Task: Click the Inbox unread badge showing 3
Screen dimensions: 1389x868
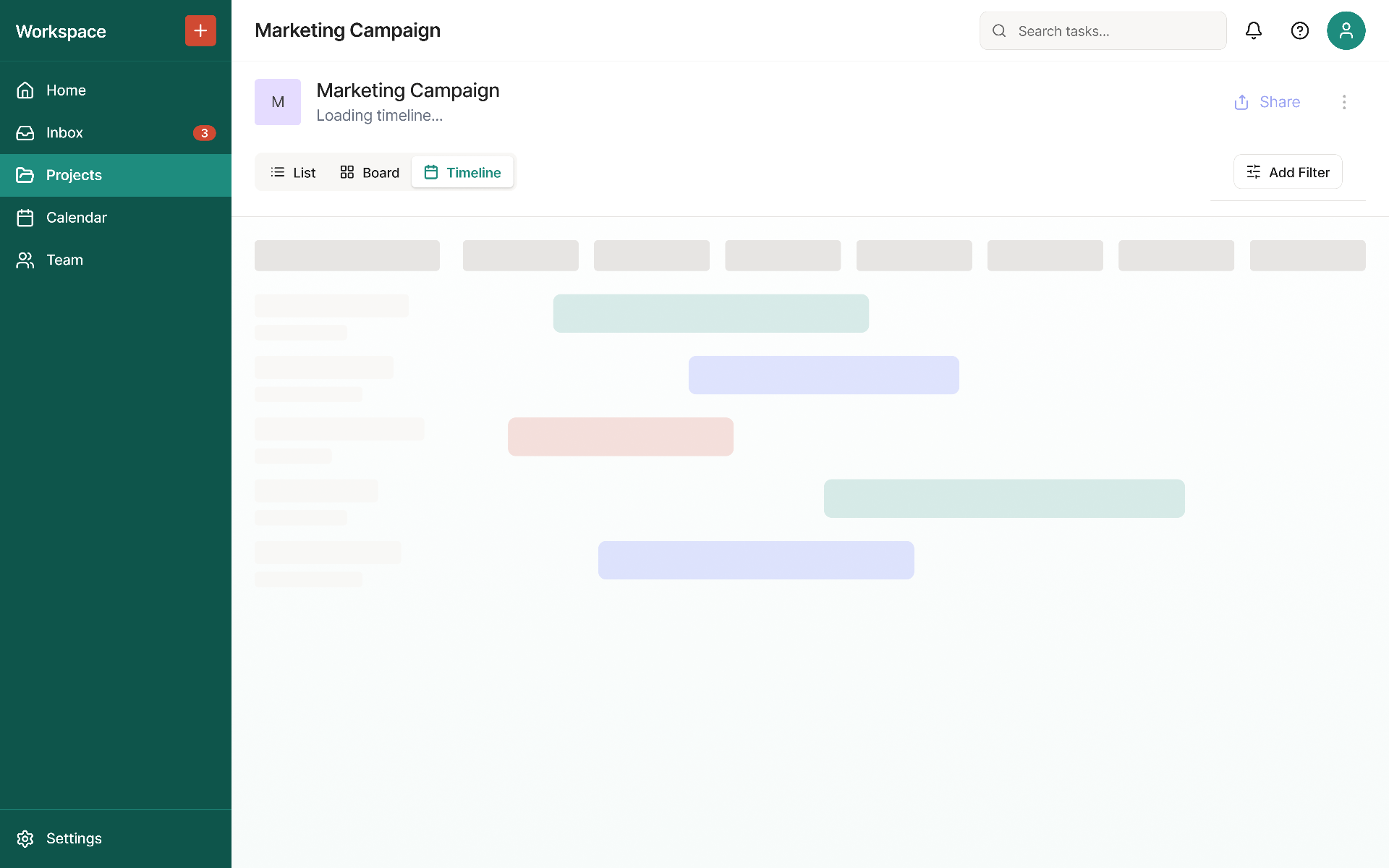Action: pyautogui.click(x=205, y=133)
